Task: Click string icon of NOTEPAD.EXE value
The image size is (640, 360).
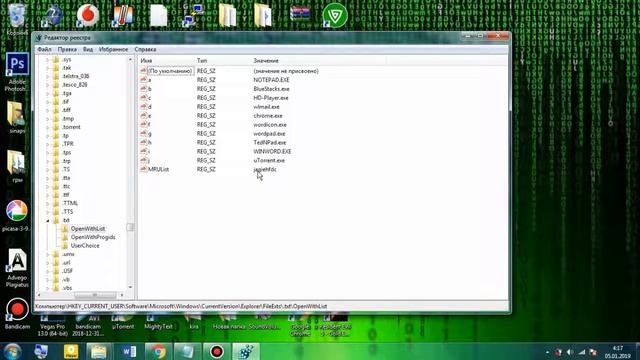Action: point(143,80)
